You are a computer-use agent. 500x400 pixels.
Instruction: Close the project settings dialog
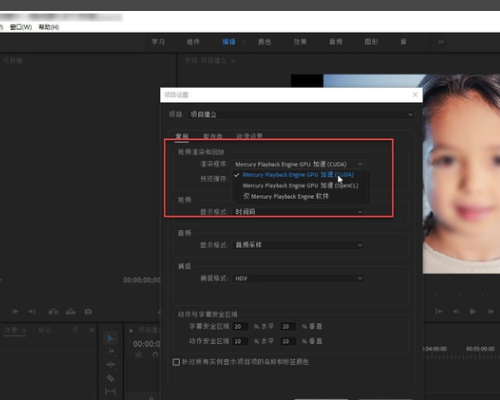(415, 95)
